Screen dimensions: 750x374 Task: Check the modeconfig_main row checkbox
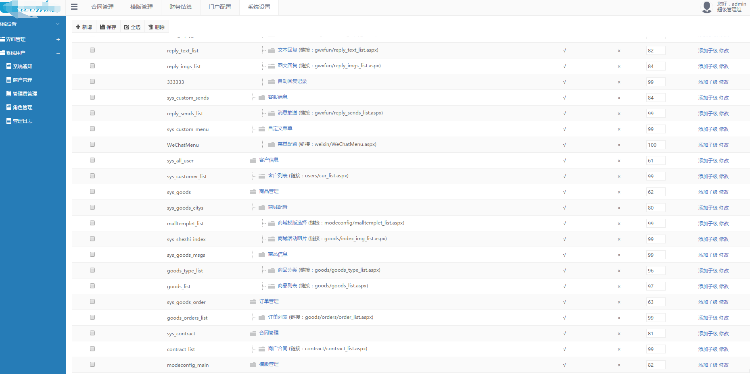pyautogui.click(x=92, y=364)
